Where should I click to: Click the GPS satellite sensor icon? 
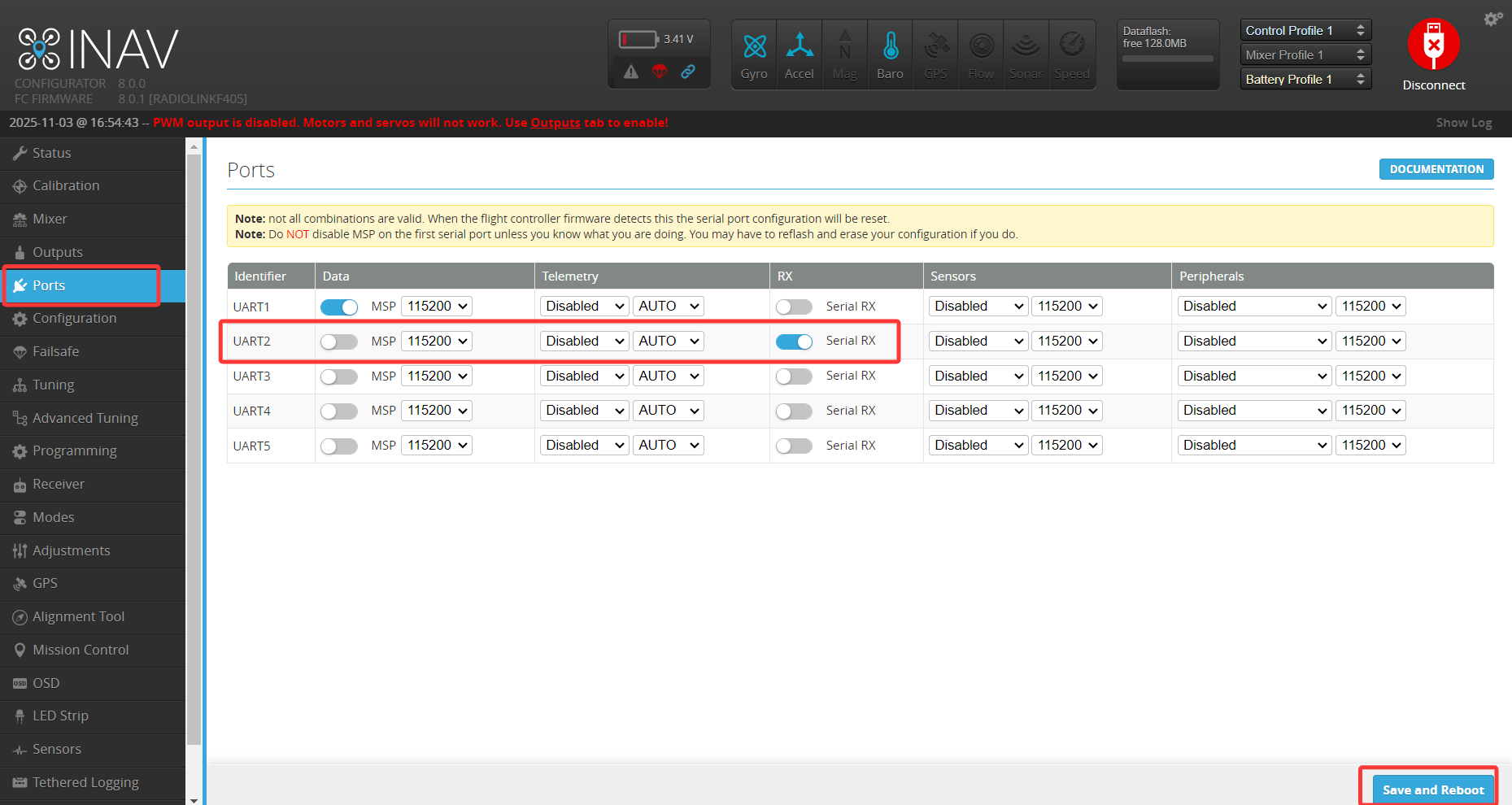click(x=936, y=47)
